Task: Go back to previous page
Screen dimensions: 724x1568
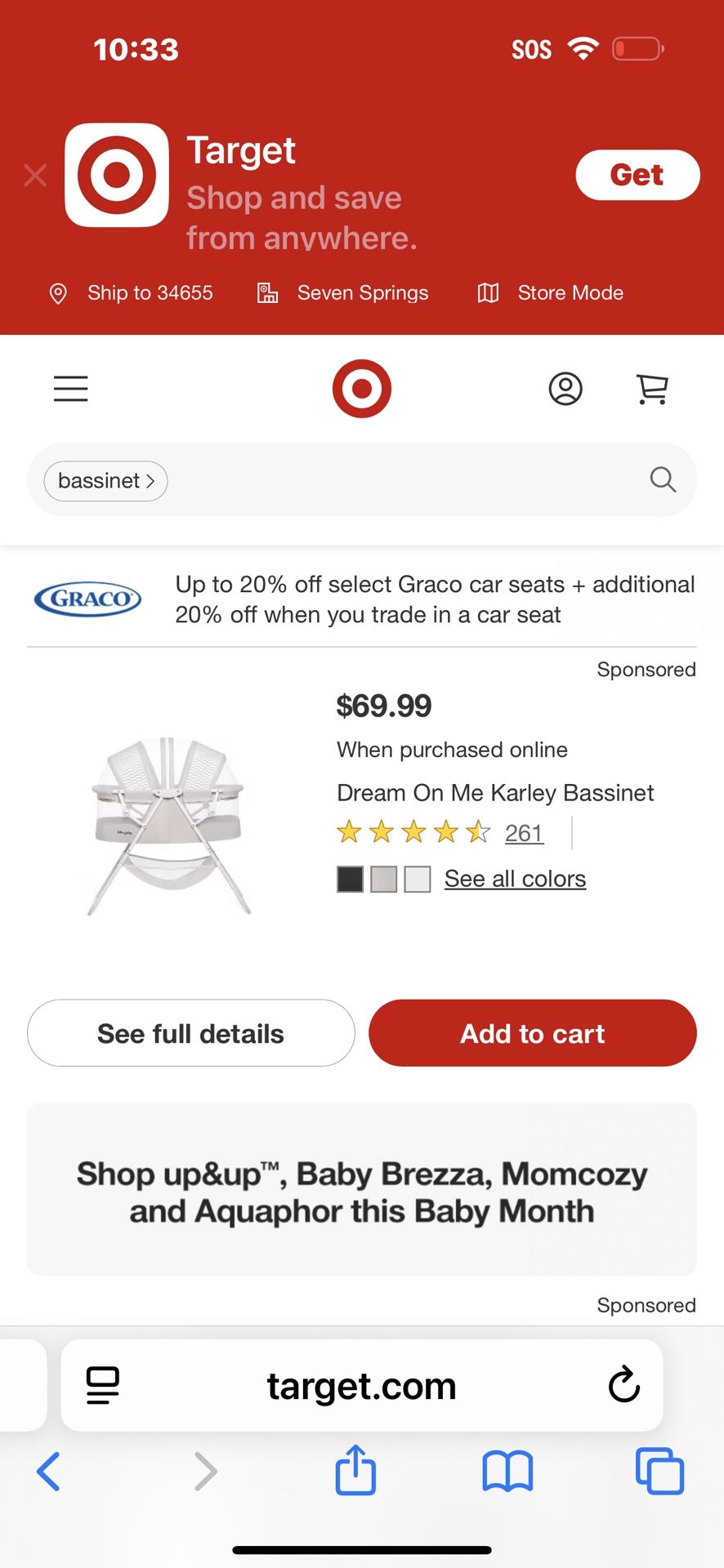Action: pos(49,1471)
